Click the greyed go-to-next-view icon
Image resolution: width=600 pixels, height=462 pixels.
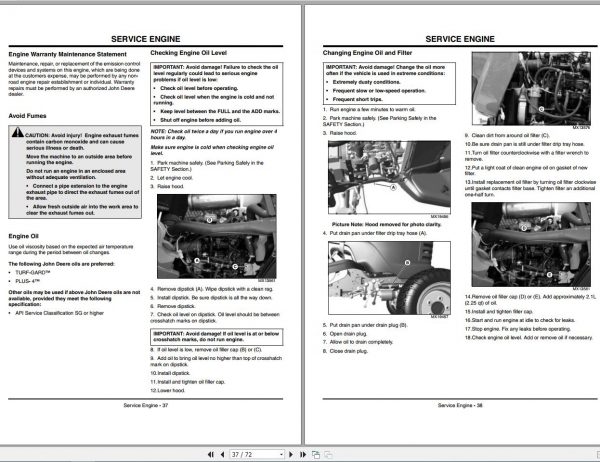click(x=328, y=454)
